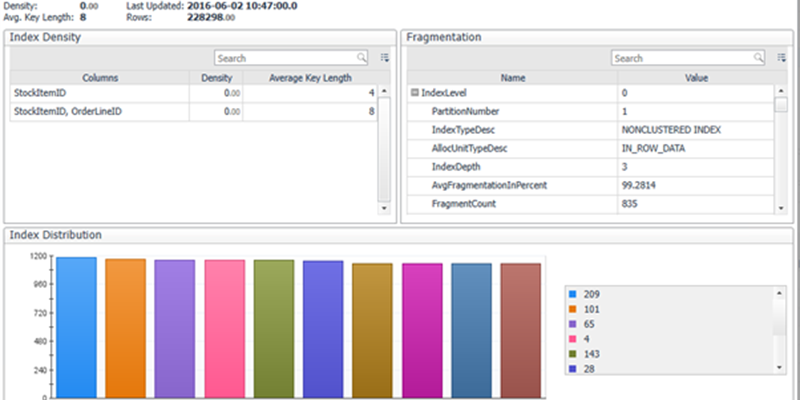
Task: Open column options icon in Index Density panel
Action: click(x=385, y=58)
